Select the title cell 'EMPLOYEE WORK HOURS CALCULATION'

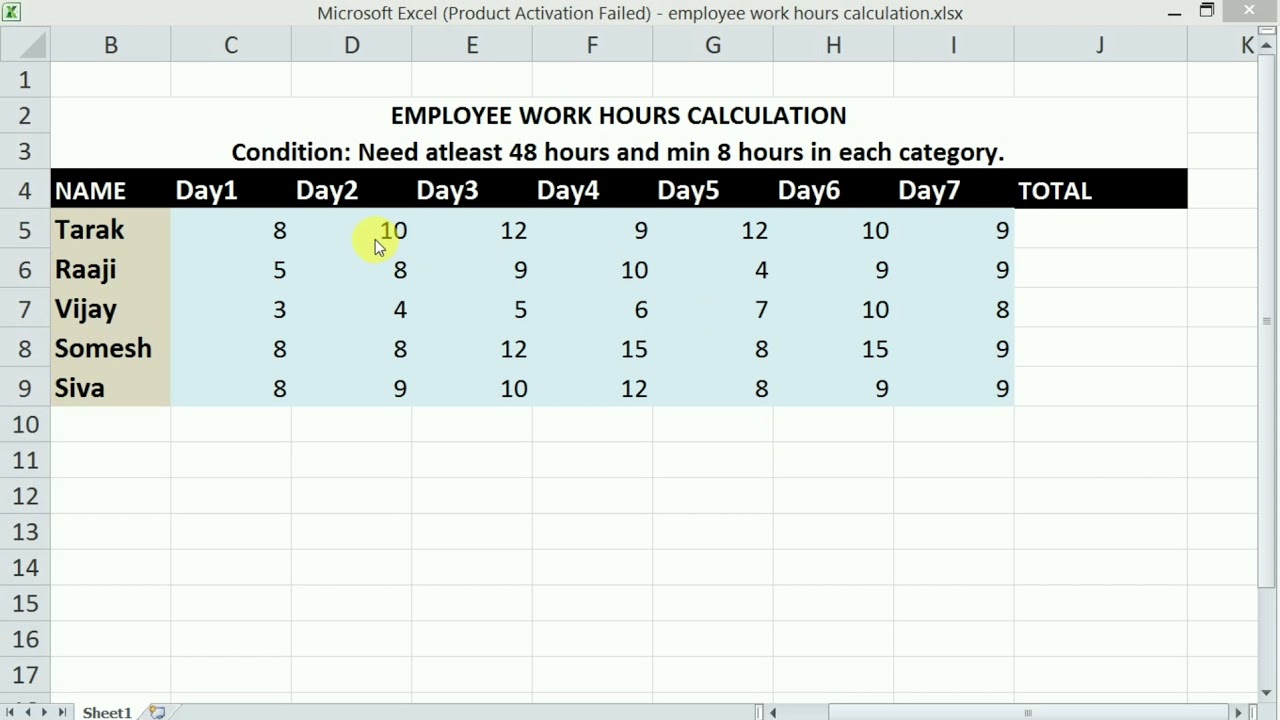[618, 115]
